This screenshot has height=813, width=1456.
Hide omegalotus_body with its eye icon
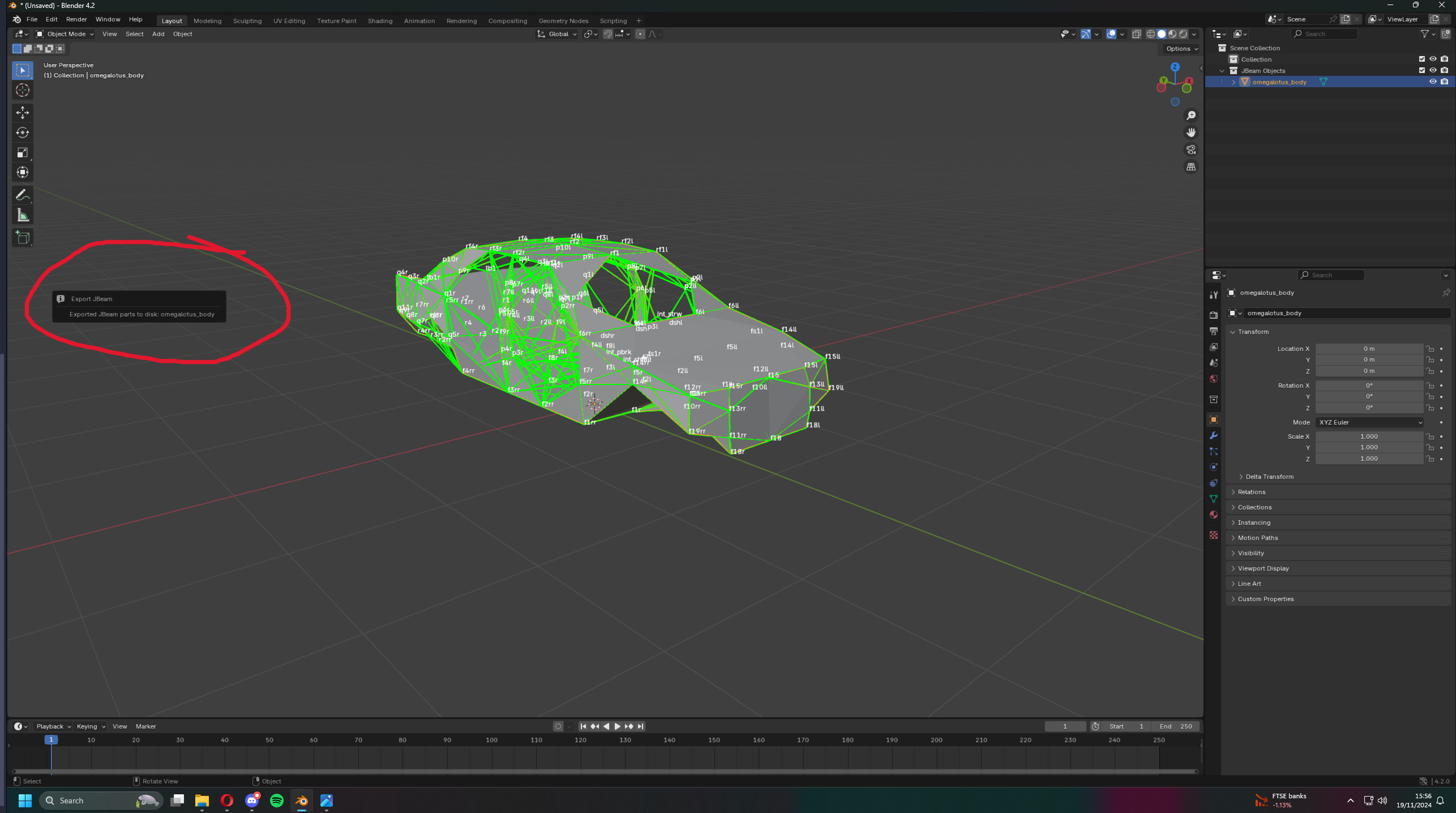(x=1433, y=82)
